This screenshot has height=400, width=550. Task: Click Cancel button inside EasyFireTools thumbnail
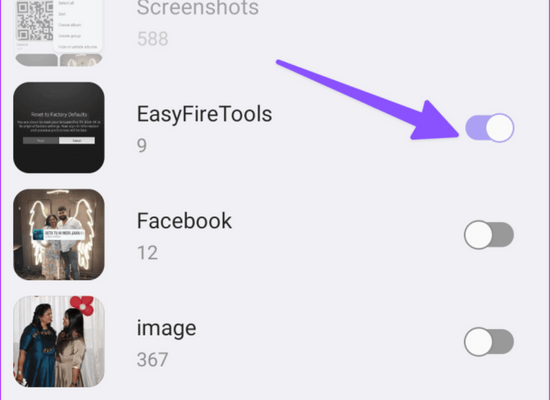pyautogui.click(x=77, y=140)
